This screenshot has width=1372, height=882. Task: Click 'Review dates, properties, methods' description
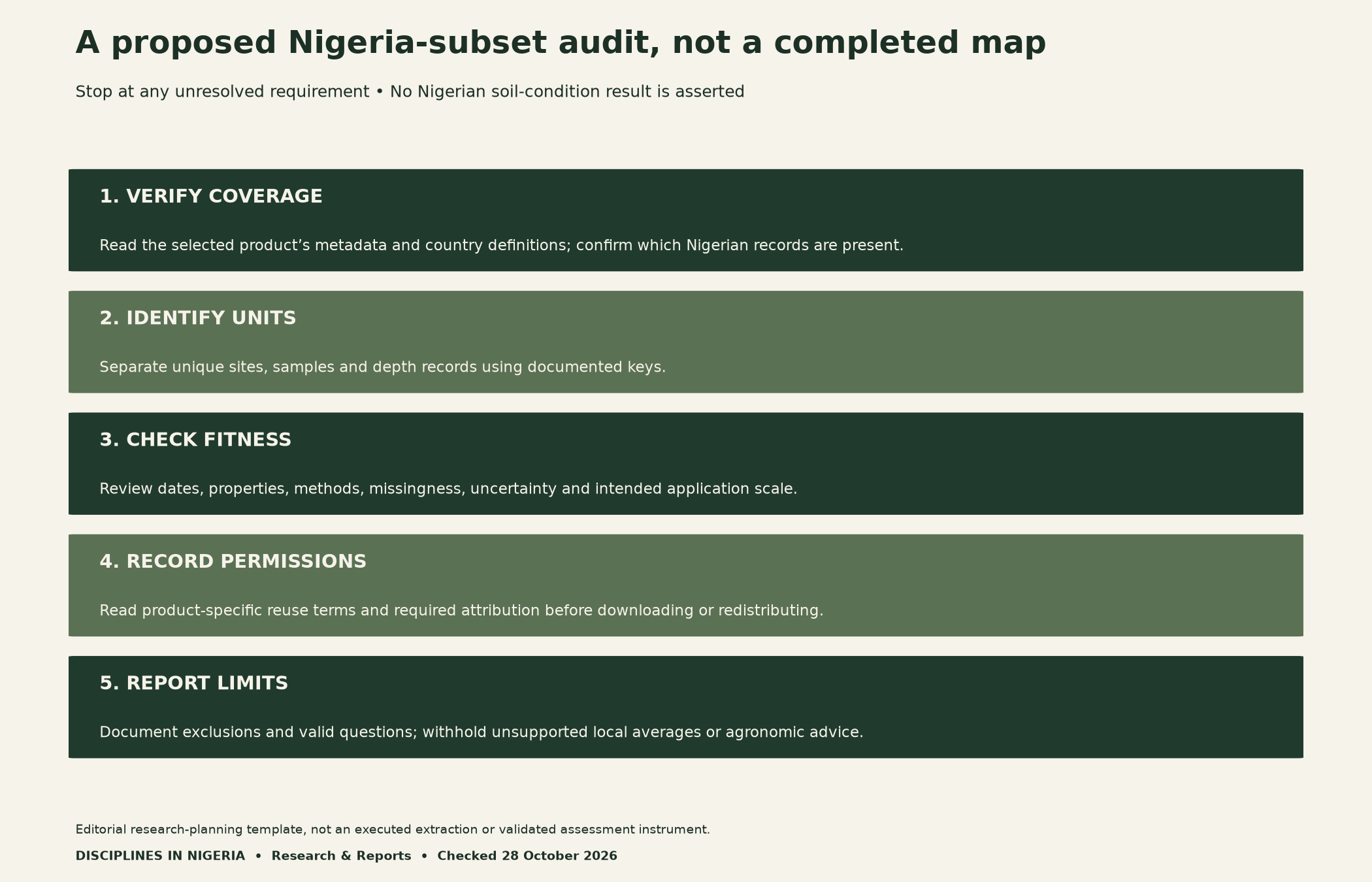point(448,489)
